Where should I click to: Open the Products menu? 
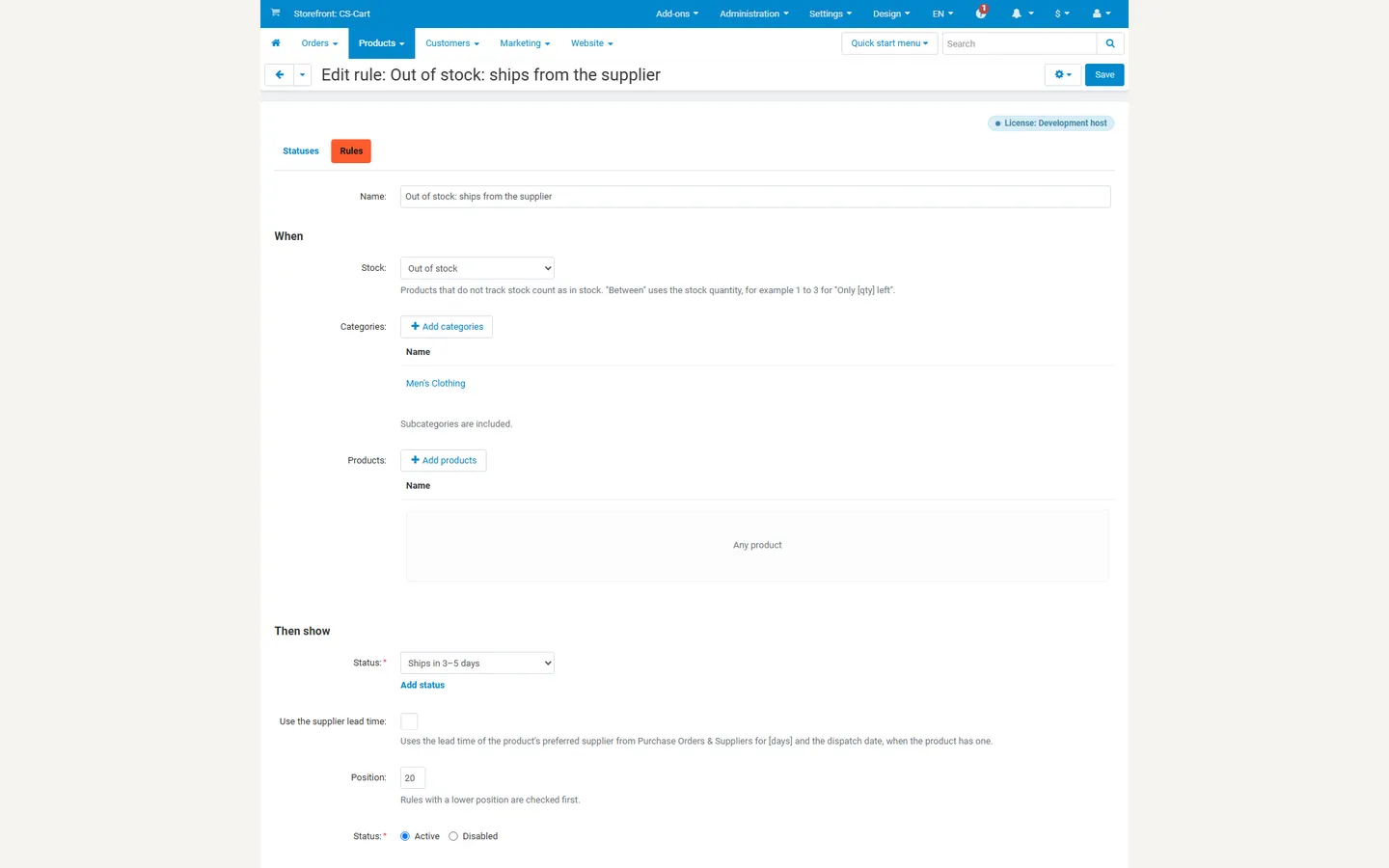click(381, 43)
